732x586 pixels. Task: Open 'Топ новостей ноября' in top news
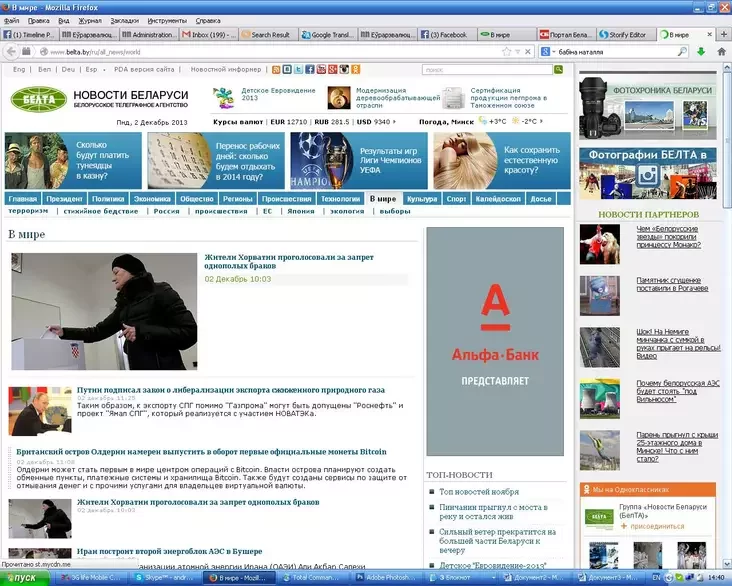(x=479, y=492)
